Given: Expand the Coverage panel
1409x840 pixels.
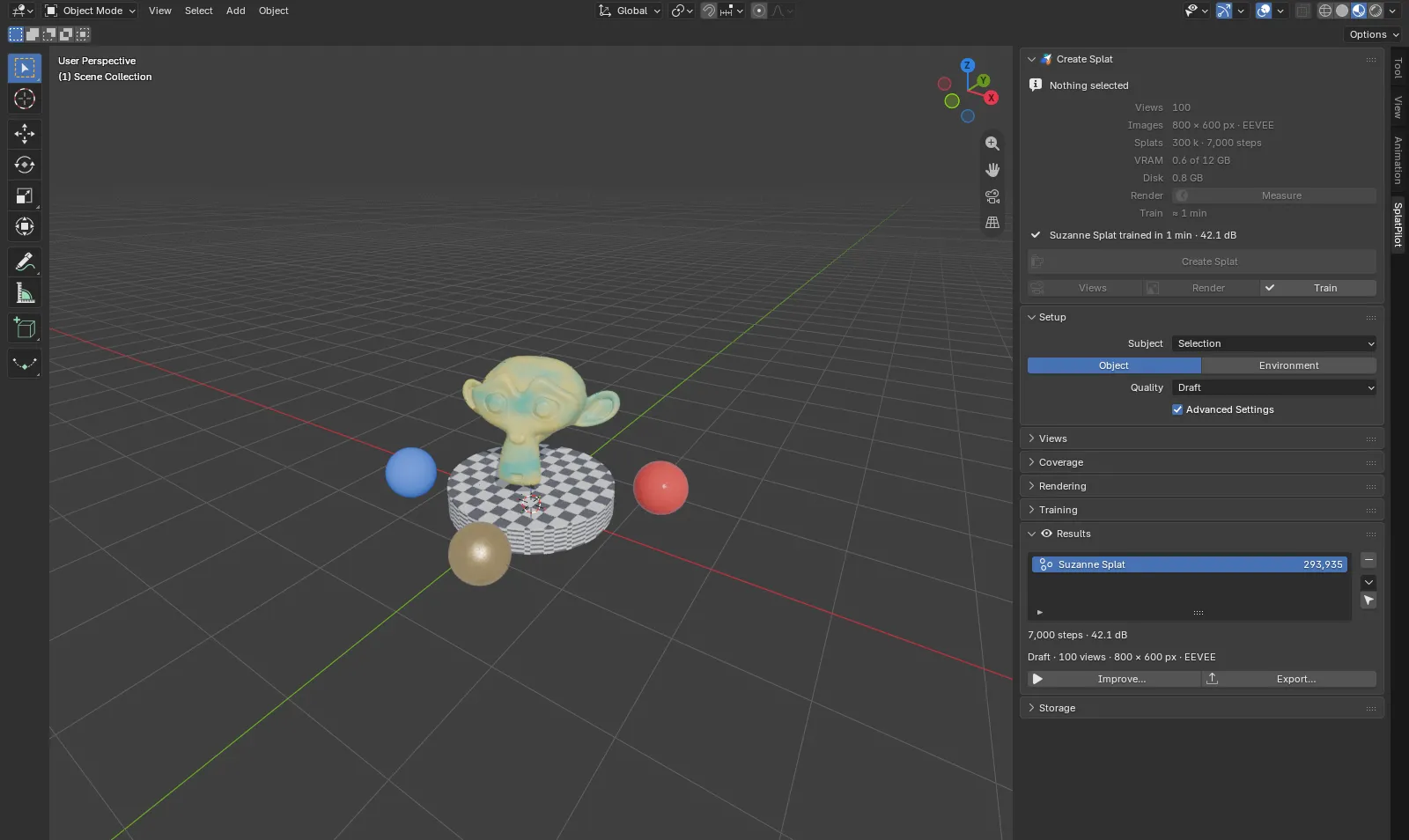Looking at the screenshot, I should 1201,462.
